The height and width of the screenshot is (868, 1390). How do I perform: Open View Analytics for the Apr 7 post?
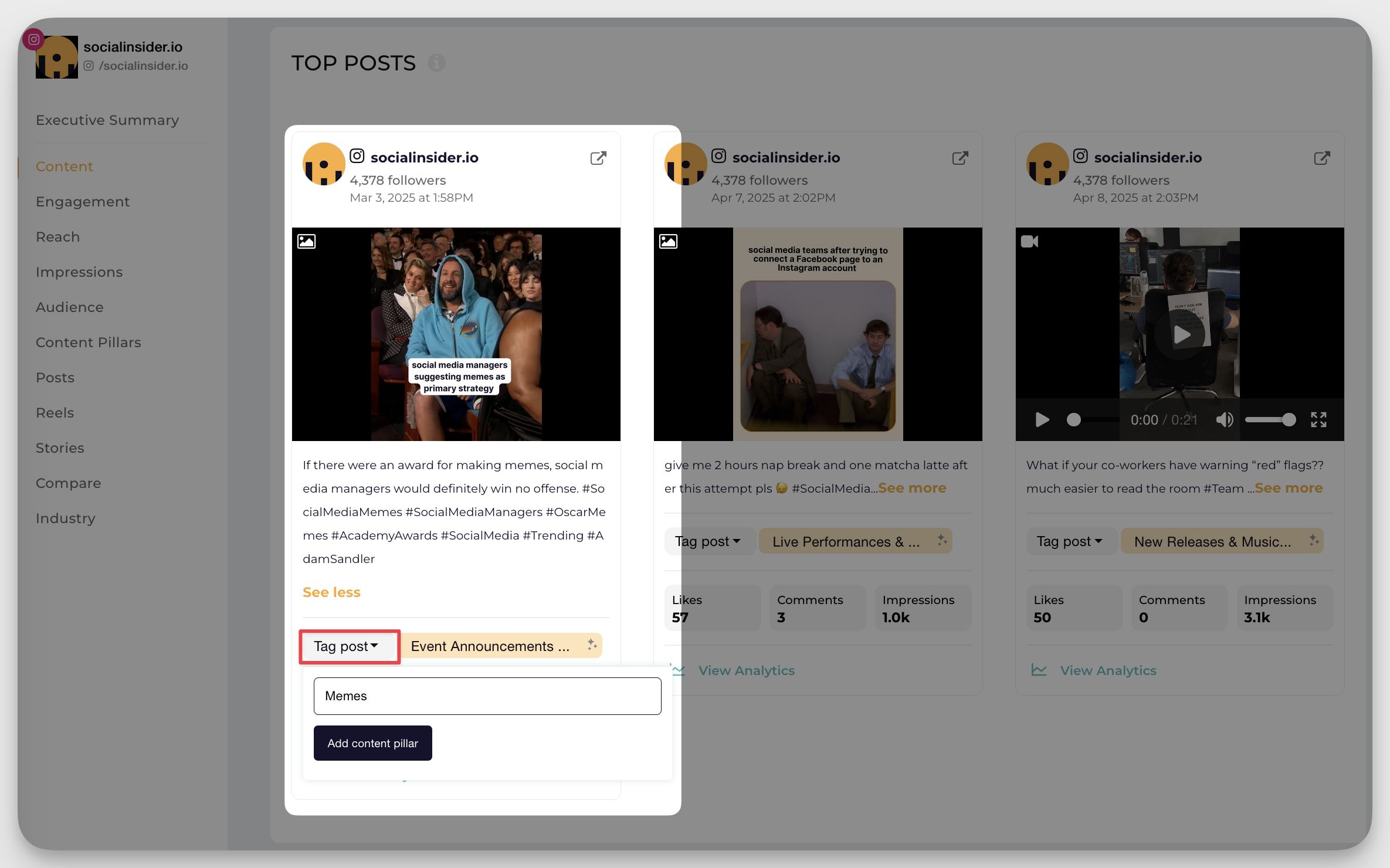(x=747, y=670)
